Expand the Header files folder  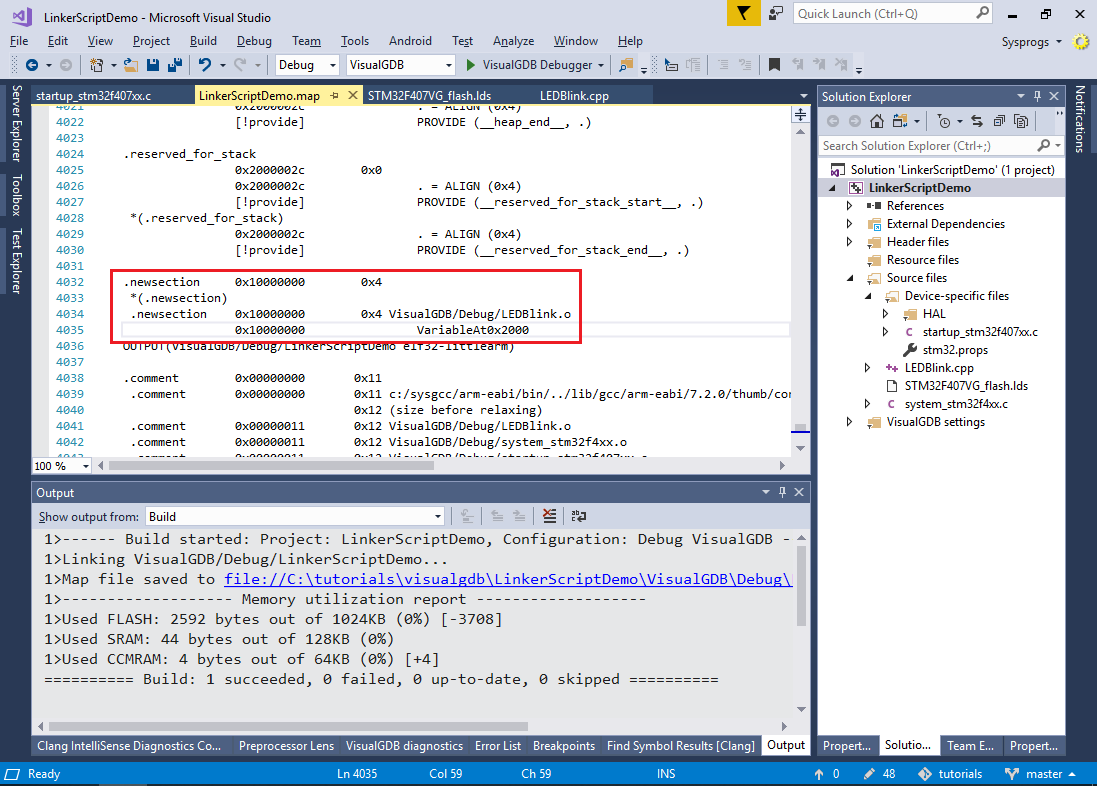pyautogui.click(x=850, y=242)
